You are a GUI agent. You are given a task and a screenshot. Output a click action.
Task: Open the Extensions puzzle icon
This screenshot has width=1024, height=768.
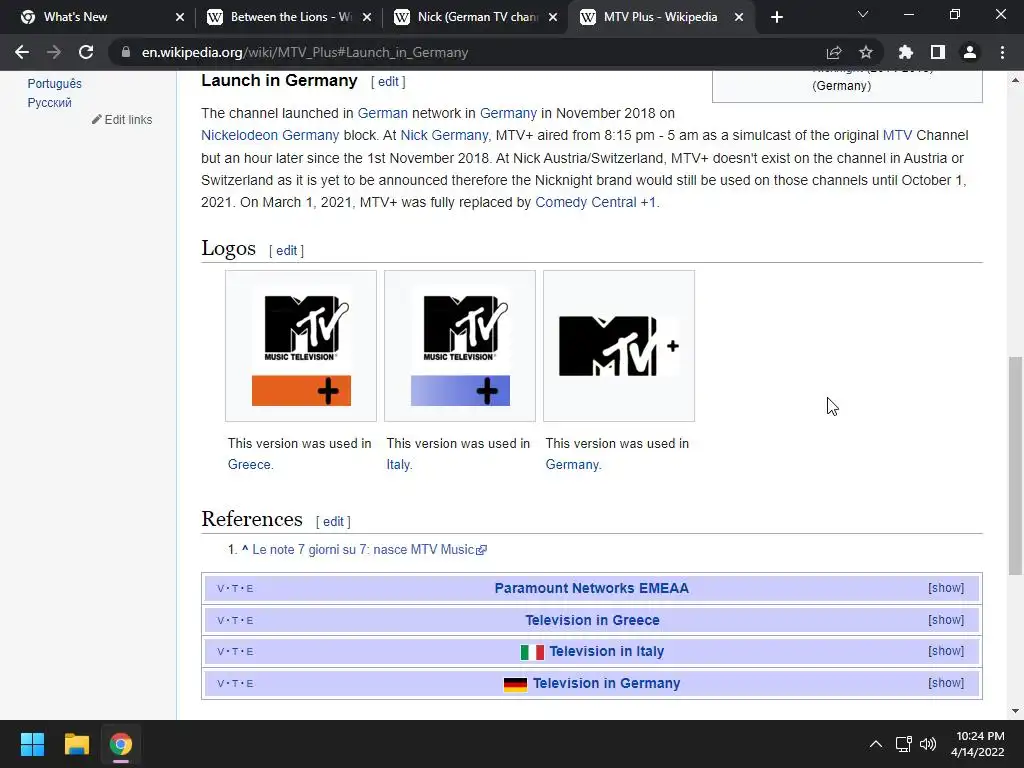(x=906, y=52)
